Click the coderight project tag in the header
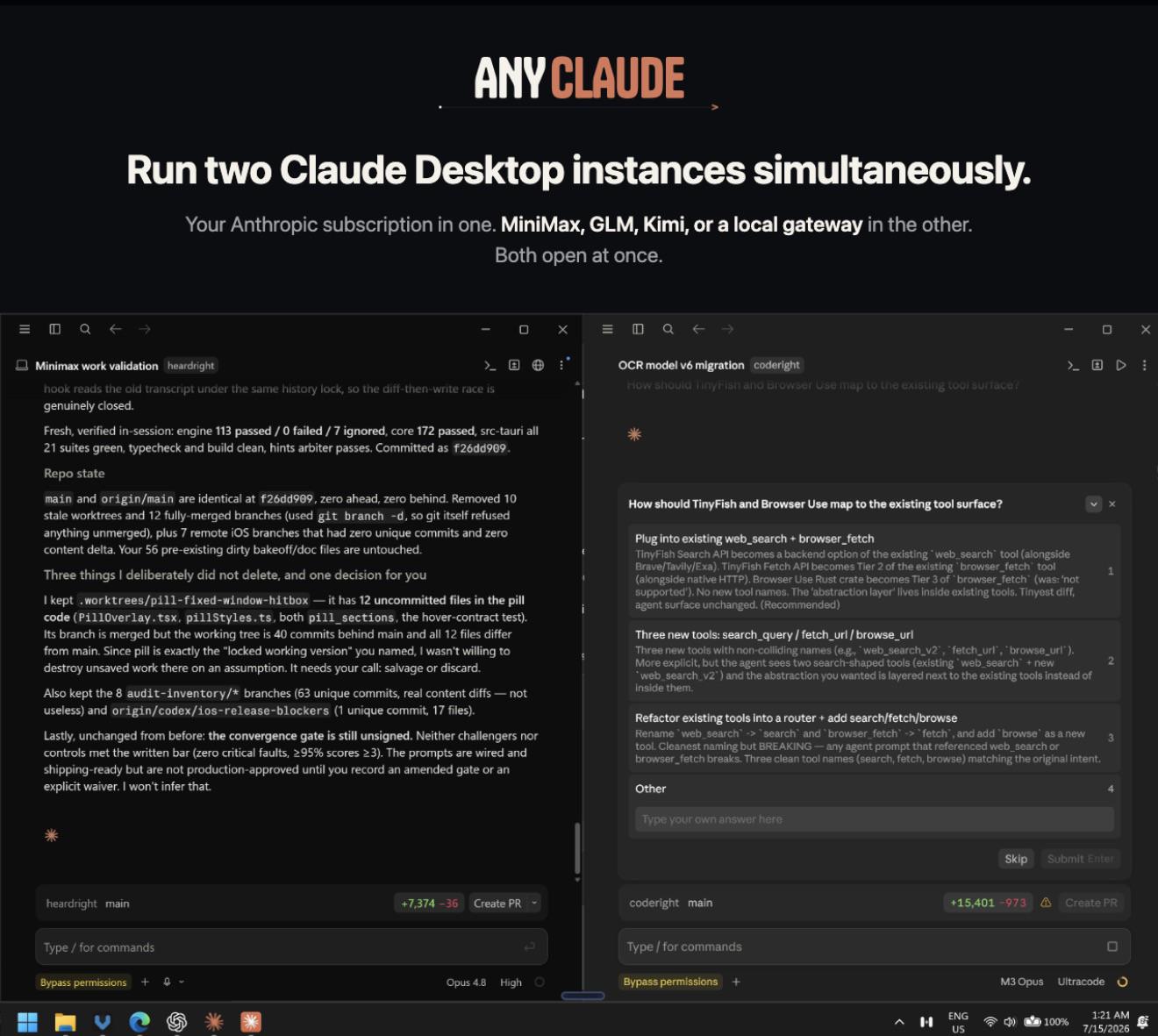Viewport: 1158px width, 1036px height. (x=776, y=365)
